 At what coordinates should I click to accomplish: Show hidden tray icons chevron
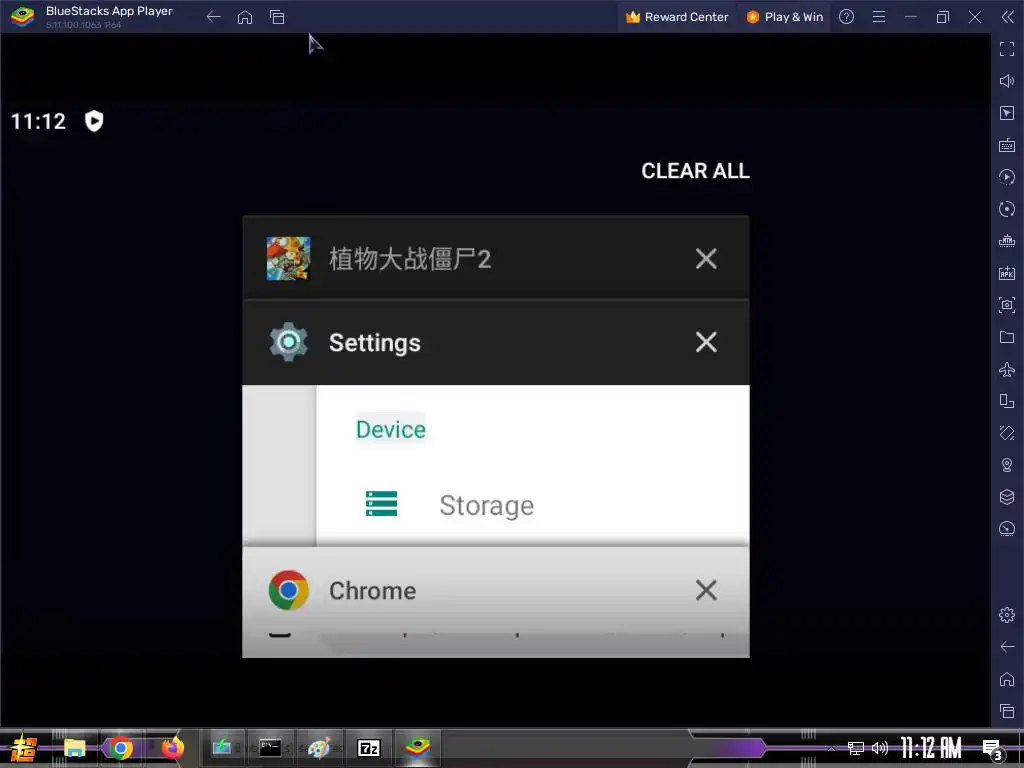(831, 748)
